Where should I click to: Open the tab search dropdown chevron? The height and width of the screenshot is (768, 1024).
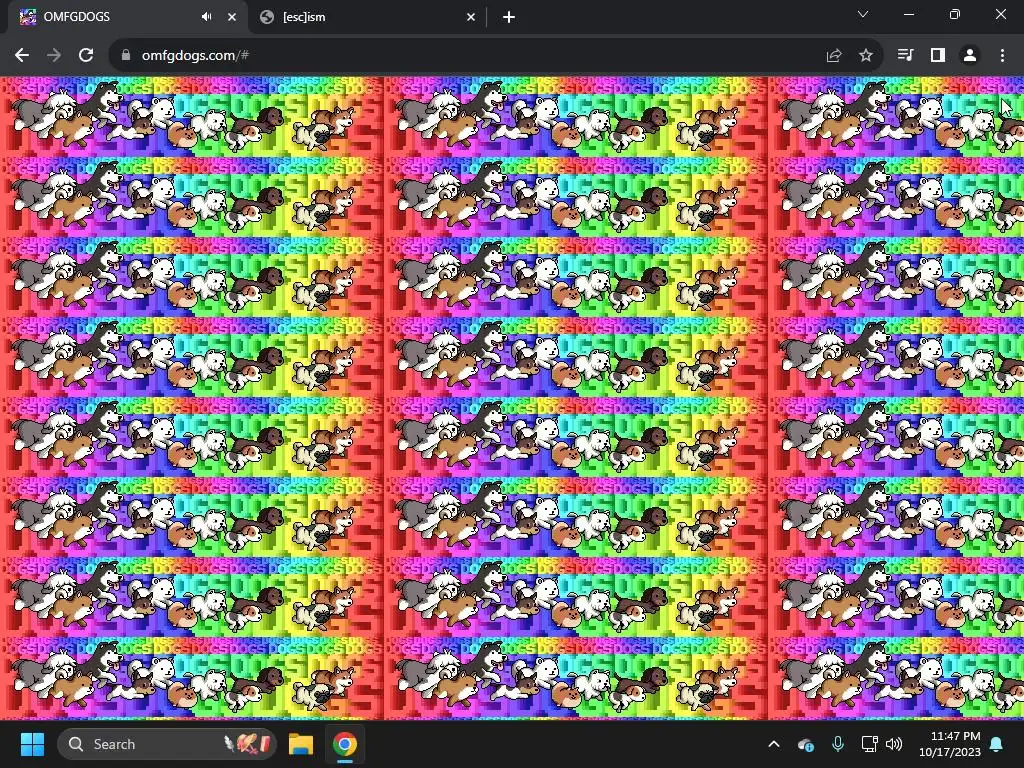pyautogui.click(x=863, y=14)
